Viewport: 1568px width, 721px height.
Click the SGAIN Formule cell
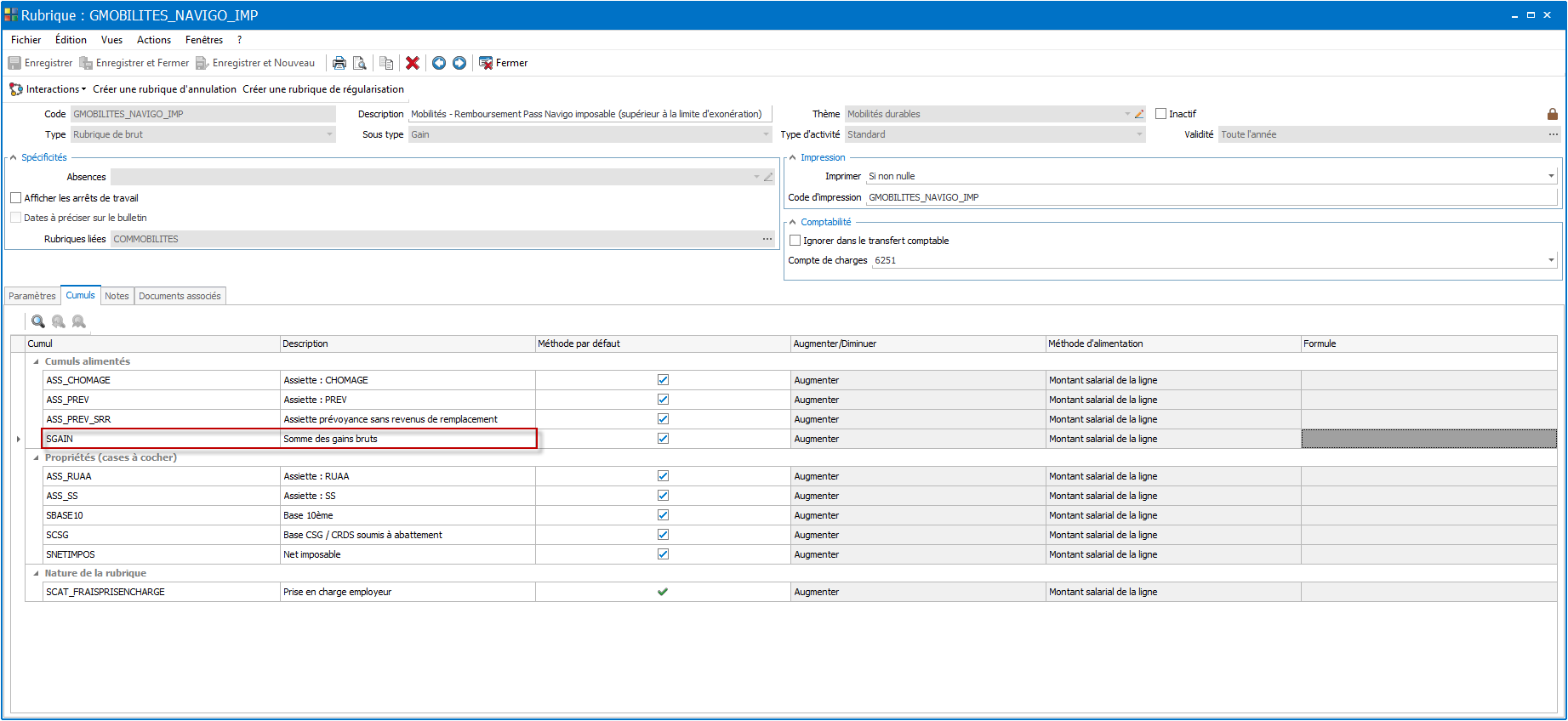1428,439
